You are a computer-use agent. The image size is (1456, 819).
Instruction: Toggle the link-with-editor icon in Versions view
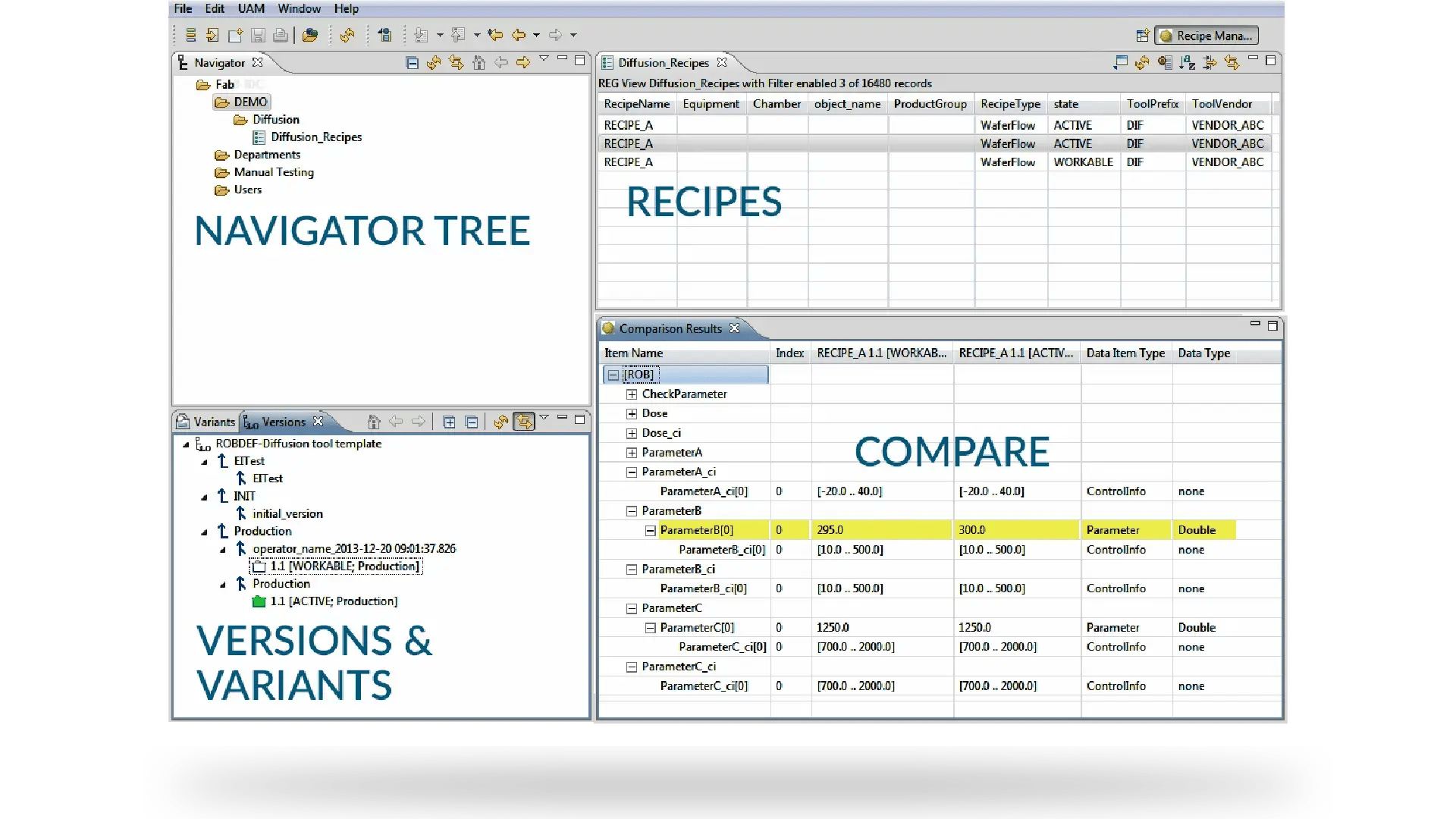(525, 421)
